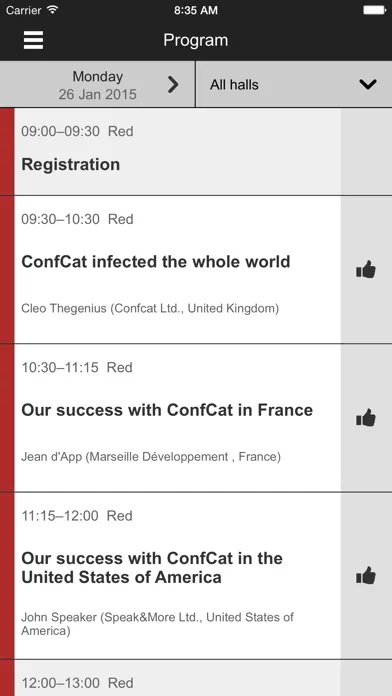Viewport: 392px width, 696px height.
Task: Like the United States of America session
Action: point(366,576)
